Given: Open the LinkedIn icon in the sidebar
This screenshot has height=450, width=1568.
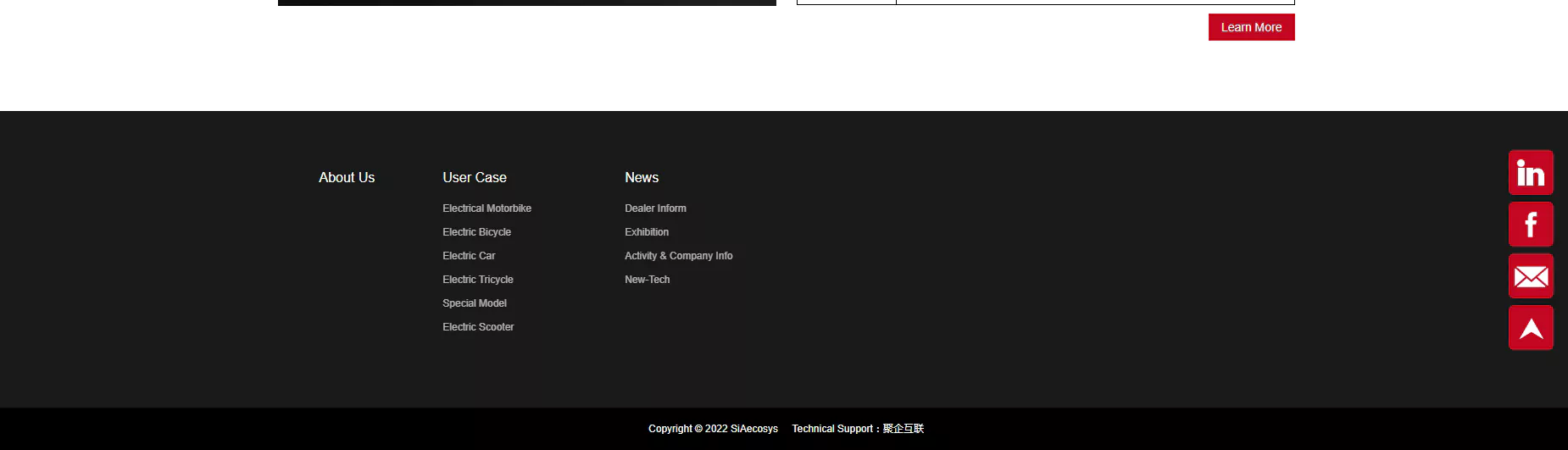Looking at the screenshot, I should [x=1531, y=173].
